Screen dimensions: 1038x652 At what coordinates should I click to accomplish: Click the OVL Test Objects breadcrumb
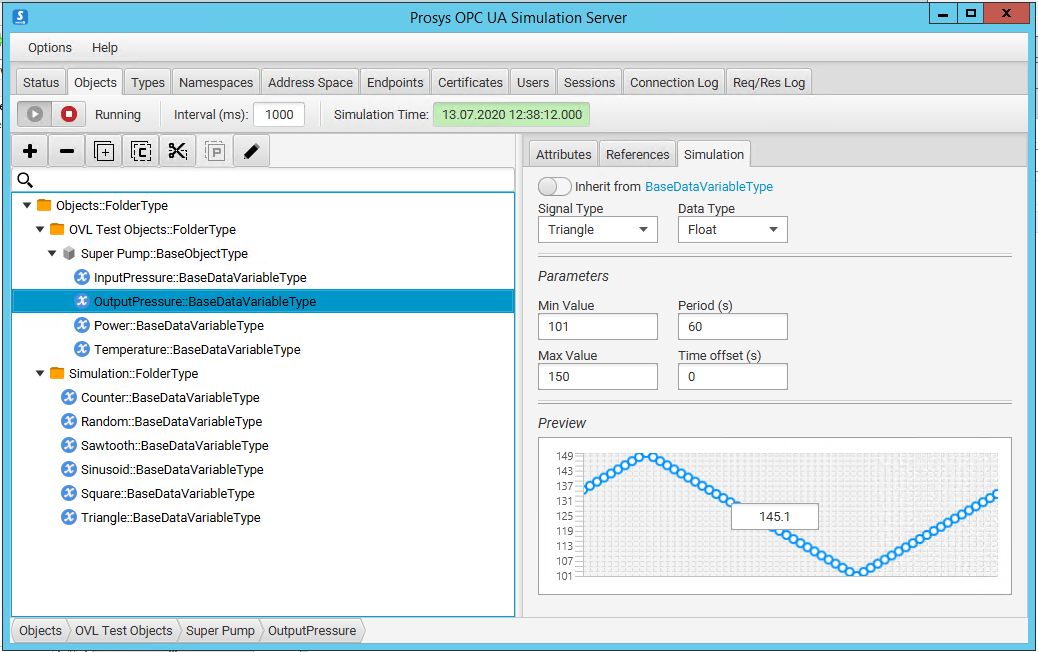pyautogui.click(x=124, y=631)
